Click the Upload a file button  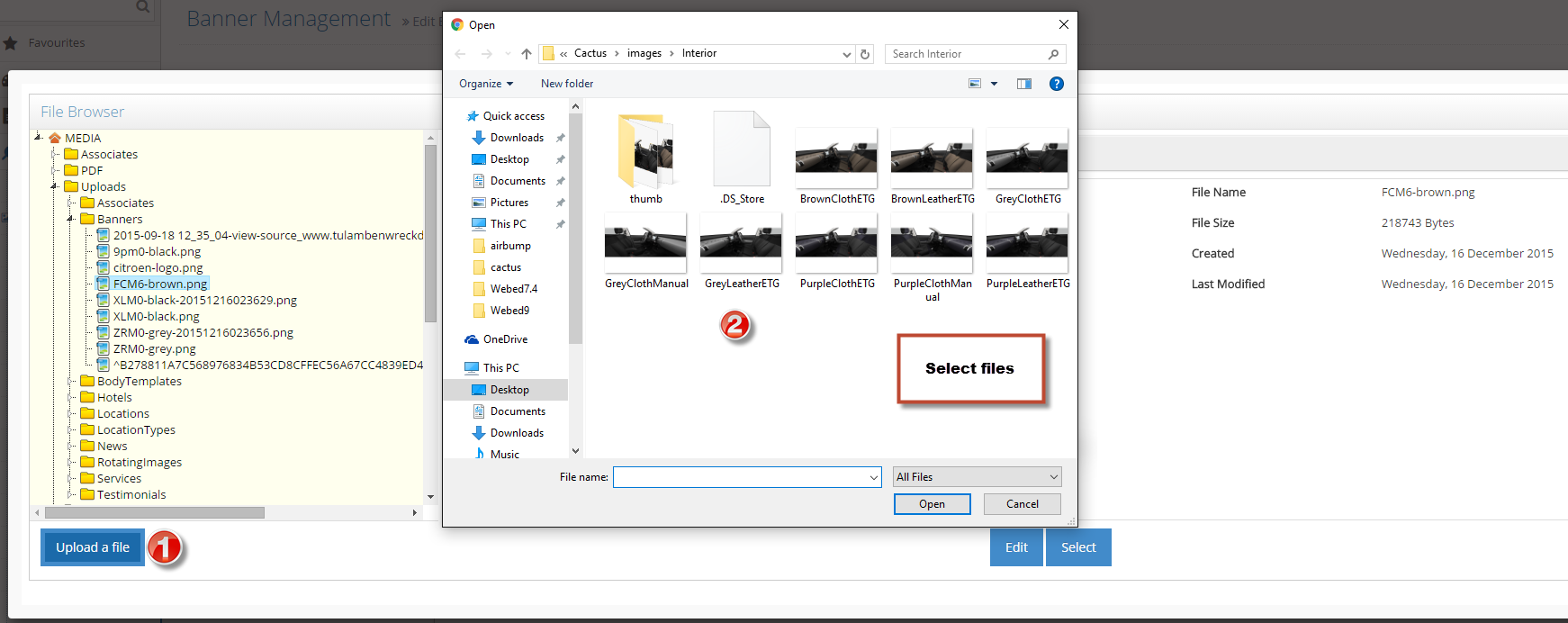tap(93, 547)
